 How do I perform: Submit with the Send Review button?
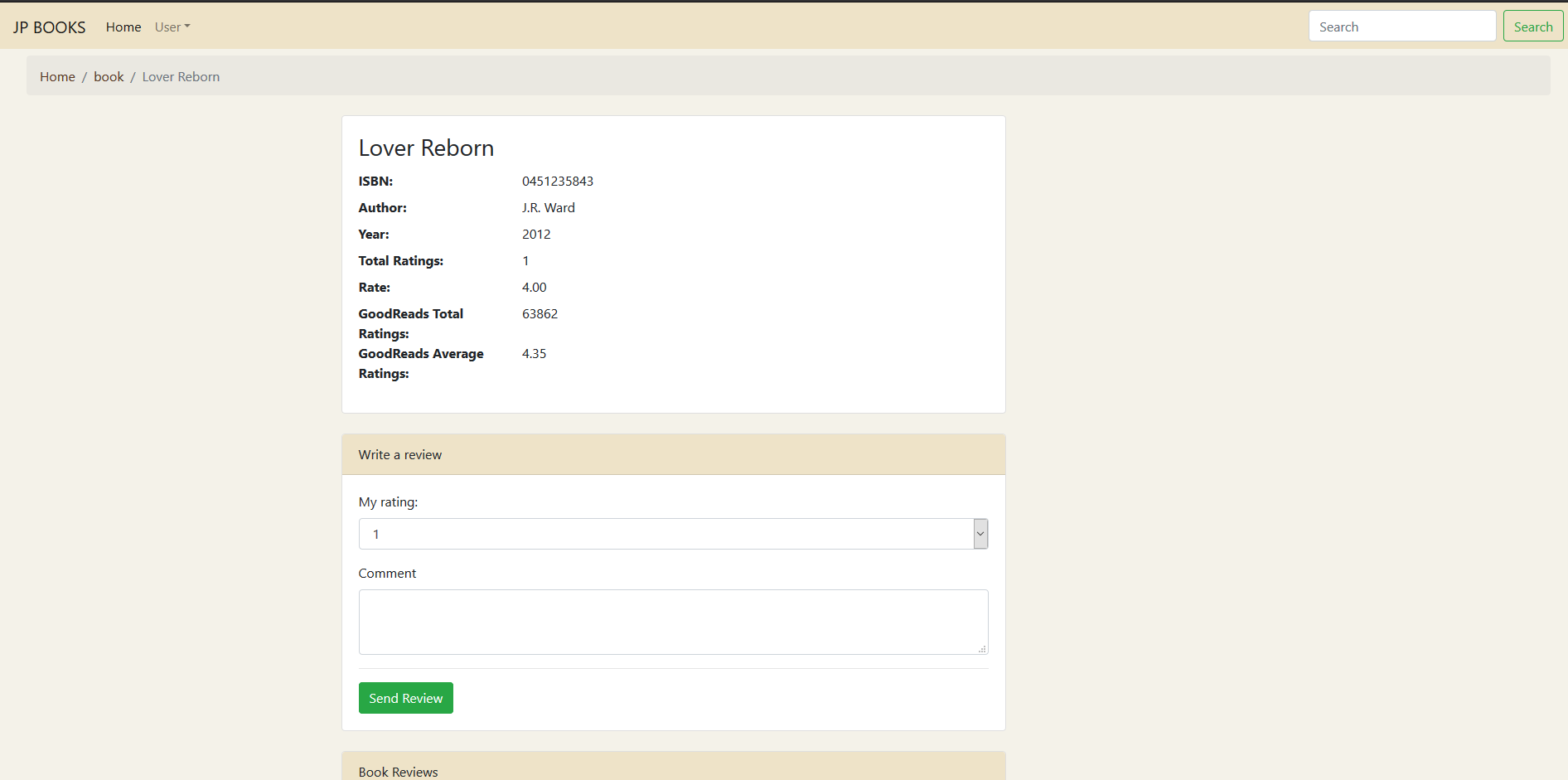click(x=406, y=698)
